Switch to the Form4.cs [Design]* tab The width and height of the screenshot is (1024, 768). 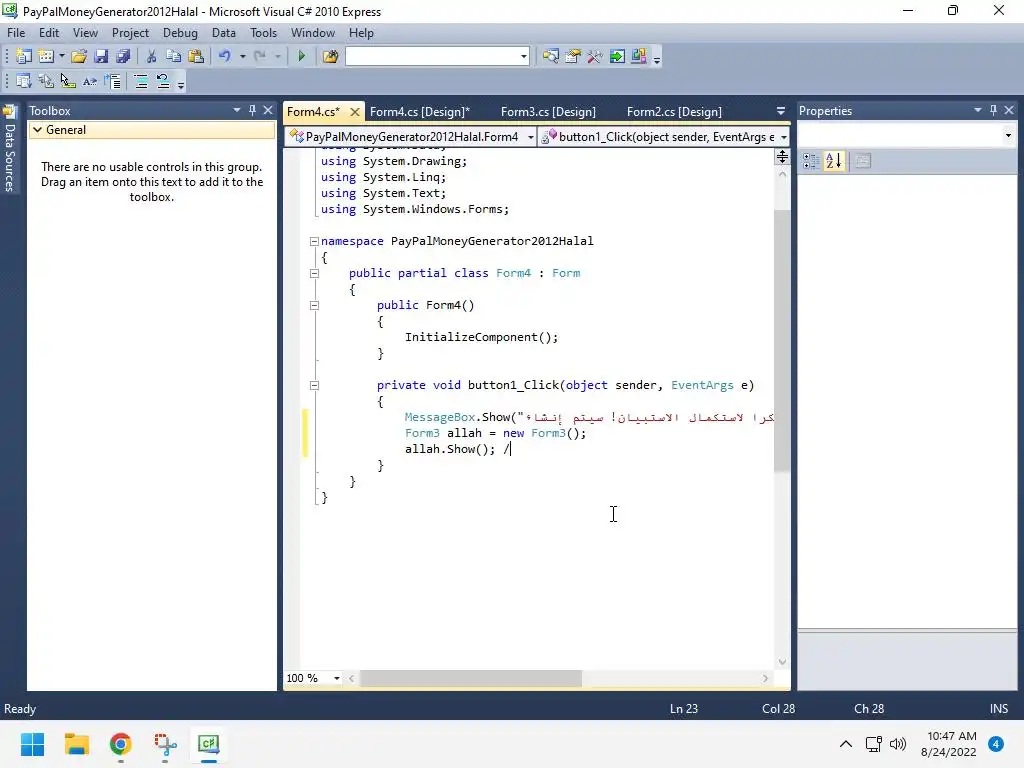click(420, 112)
